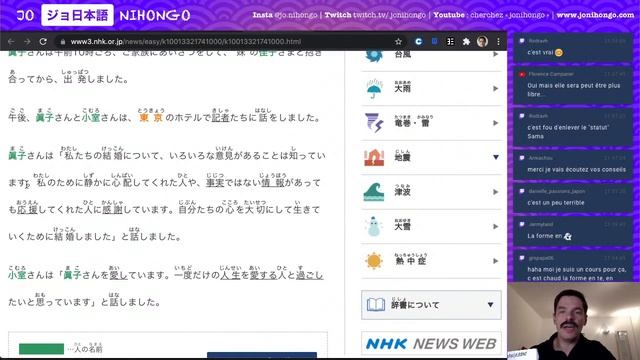Expand the 津波 row arrow
Viewport: 640px width, 360px height.
click(x=496, y=192)
